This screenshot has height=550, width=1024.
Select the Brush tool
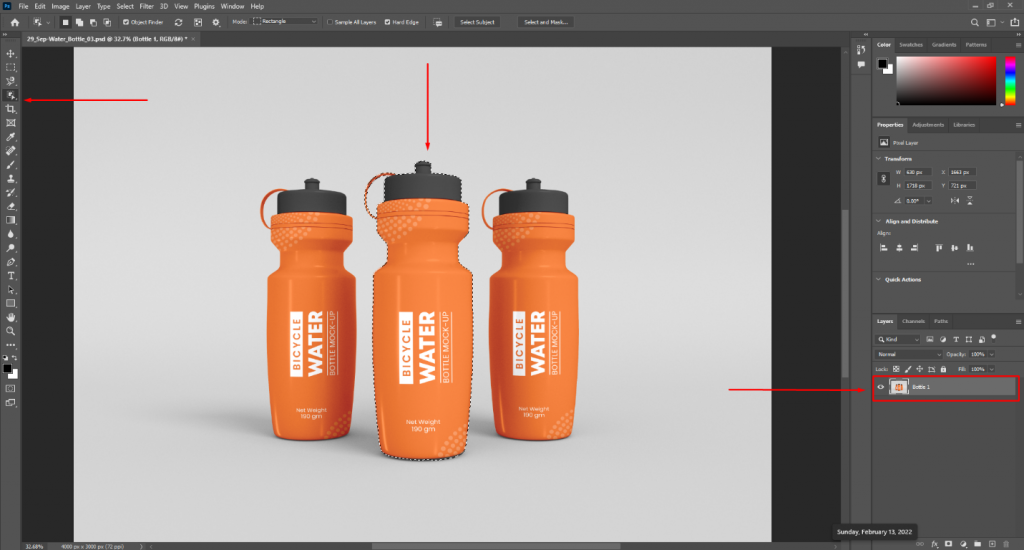11,165
